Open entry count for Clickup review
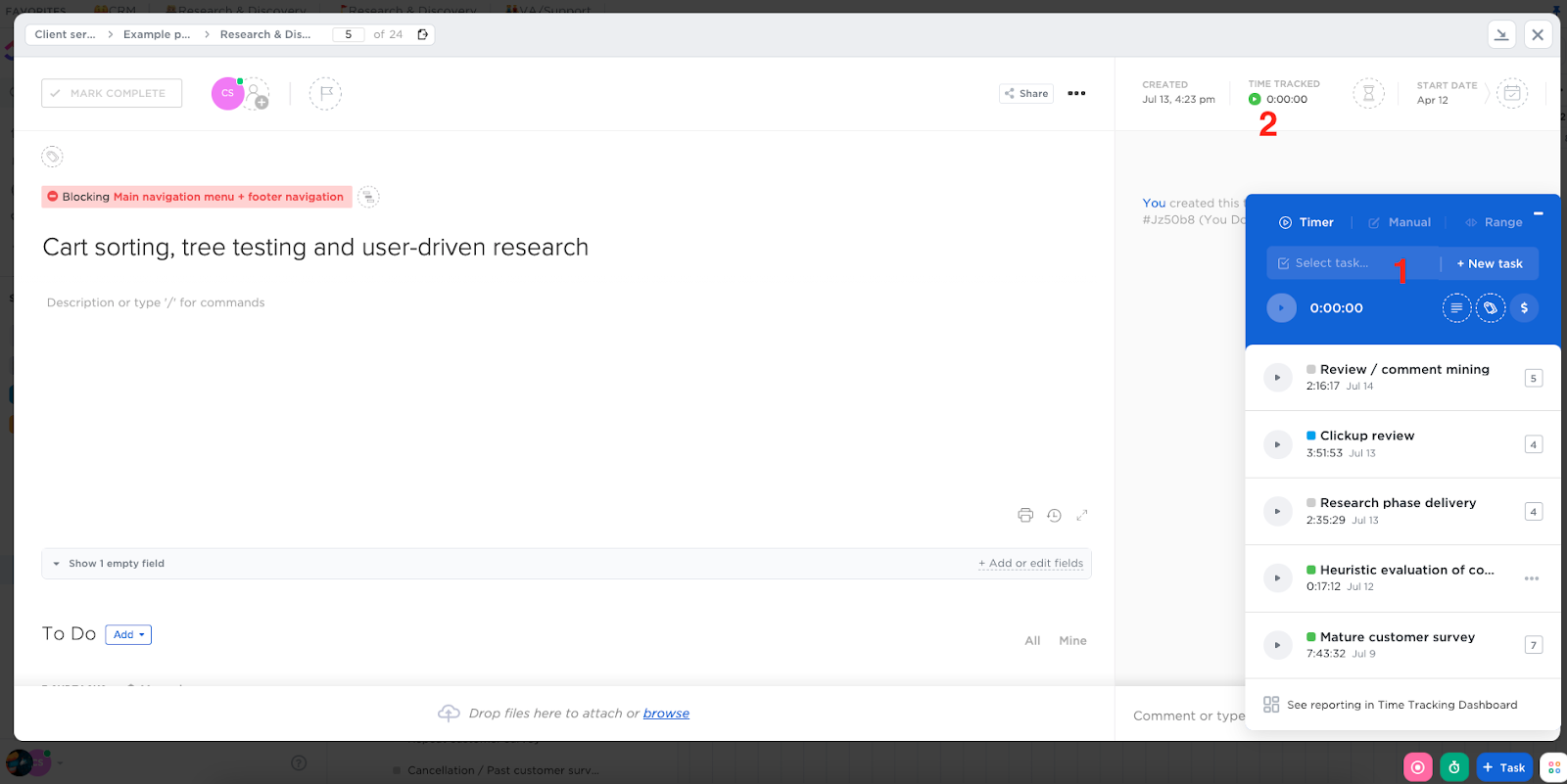The image size is (1567, 784). click(x=1534, y=444)
